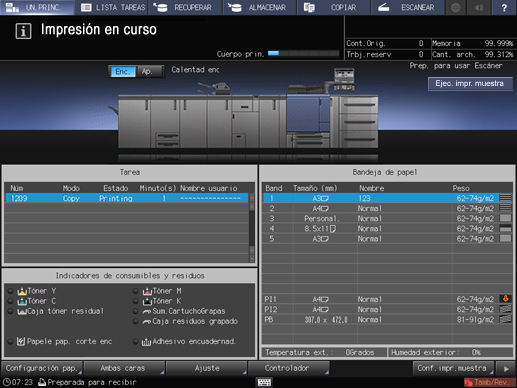Switch to the COPIAR tab
The height and width of the screenshot is (388, 517).
click(334, 7)
